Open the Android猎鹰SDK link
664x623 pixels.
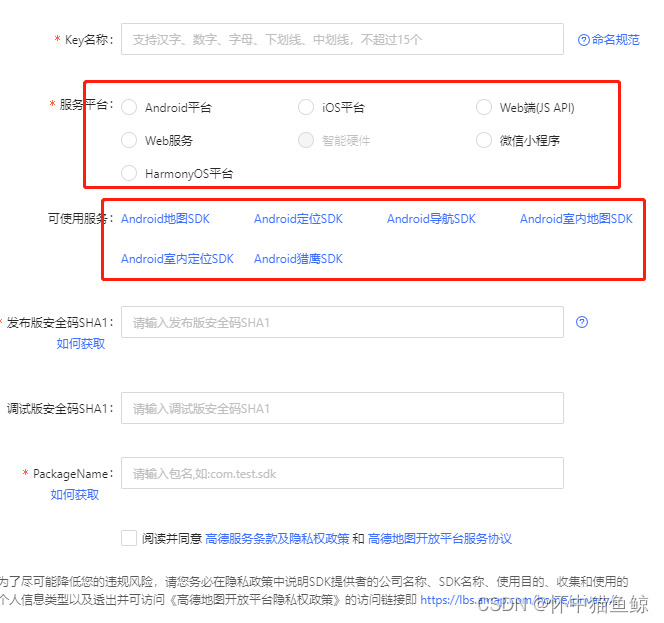(x=298, y=259)
